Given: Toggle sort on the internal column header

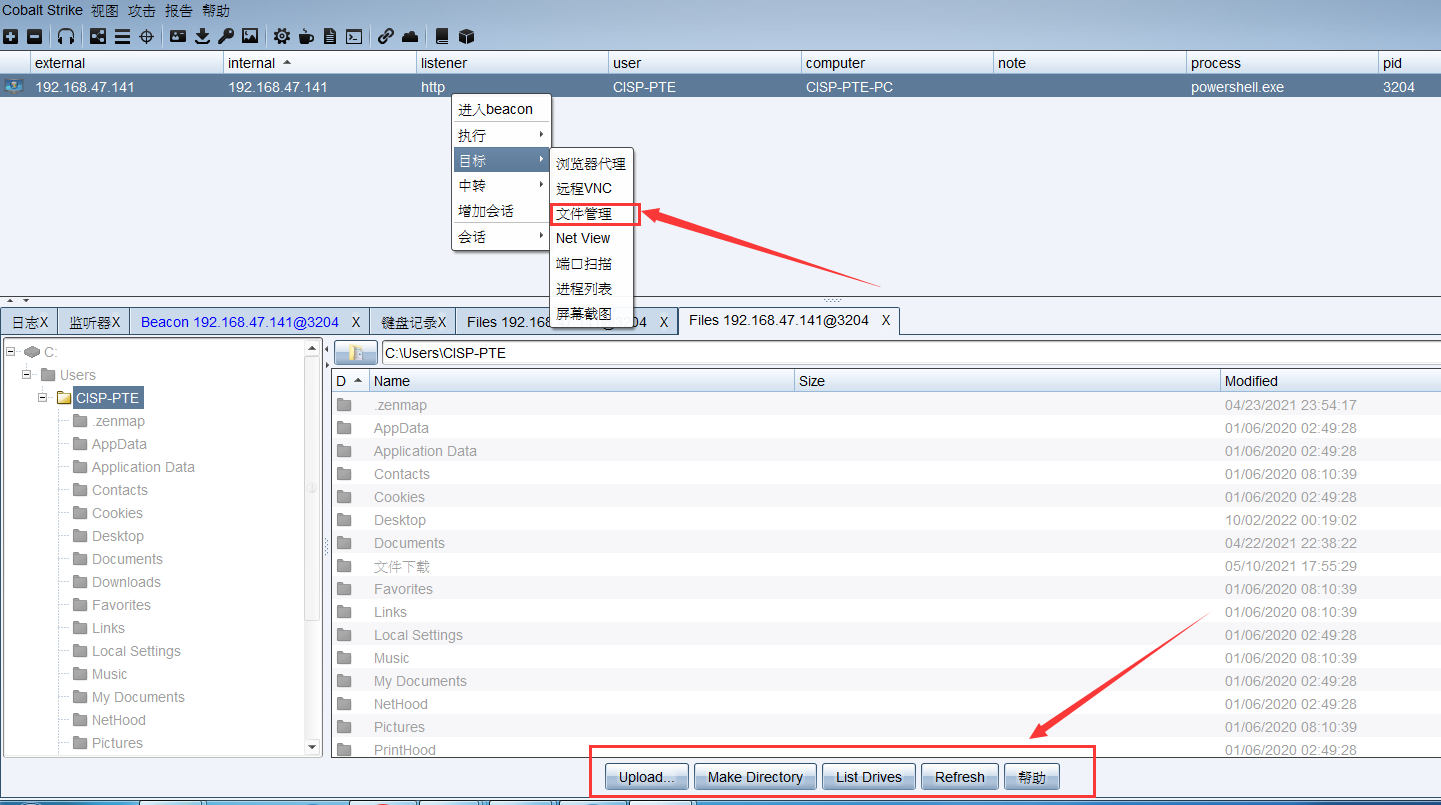Looking at the screenshot, I should point(321,63).
